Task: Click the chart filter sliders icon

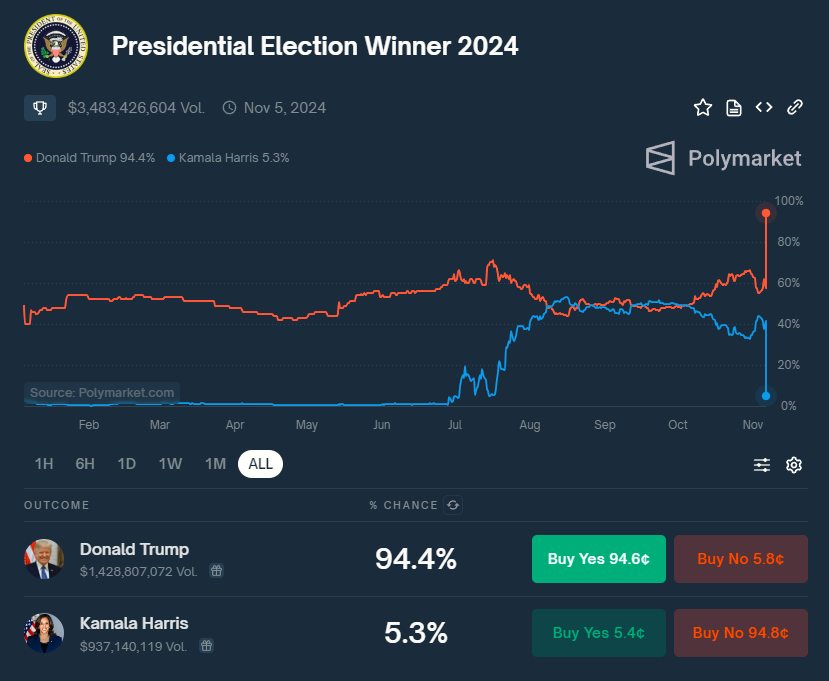Action: pos(762,464)
